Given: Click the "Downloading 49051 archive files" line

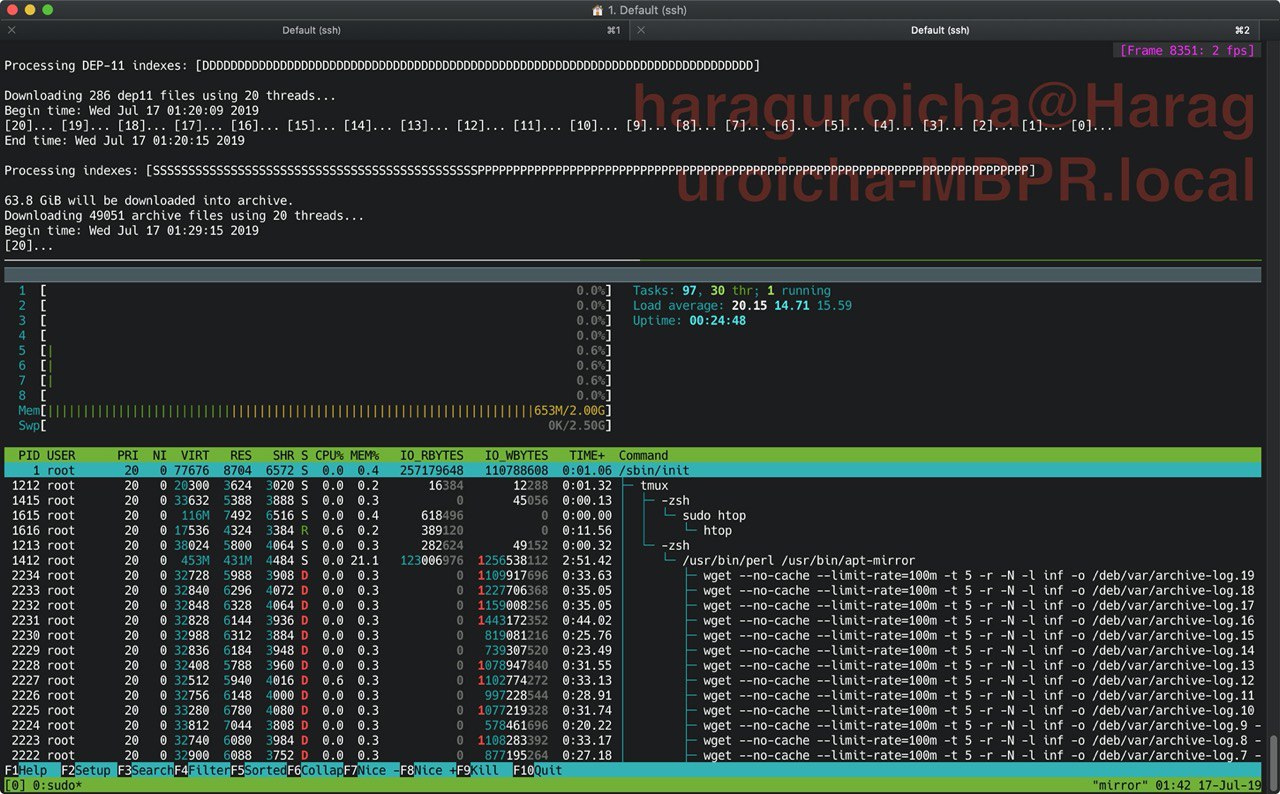Looking at the screenshot, I should coord(184,215).
